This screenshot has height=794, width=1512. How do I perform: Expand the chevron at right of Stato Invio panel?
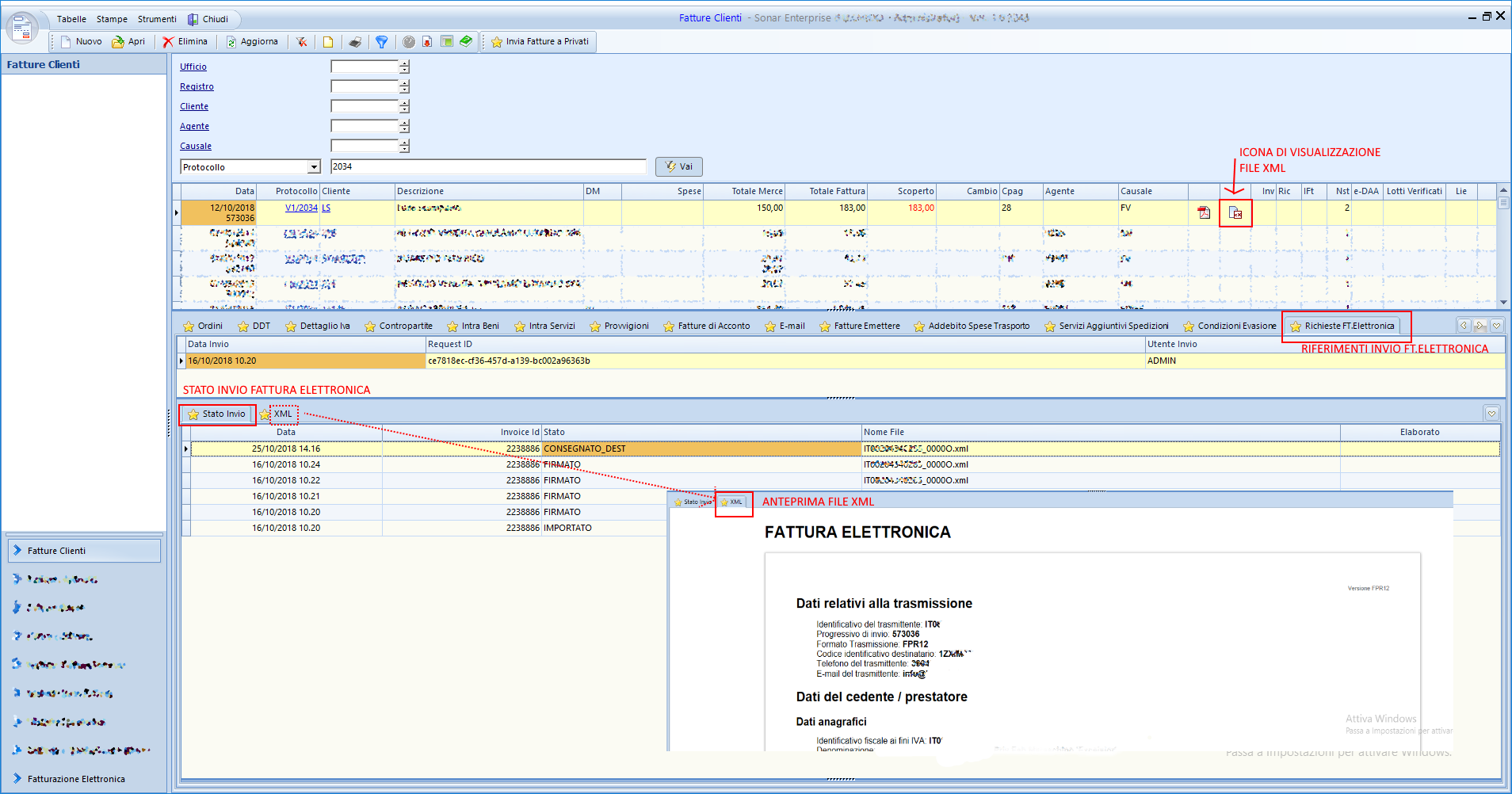[1491, 414]
